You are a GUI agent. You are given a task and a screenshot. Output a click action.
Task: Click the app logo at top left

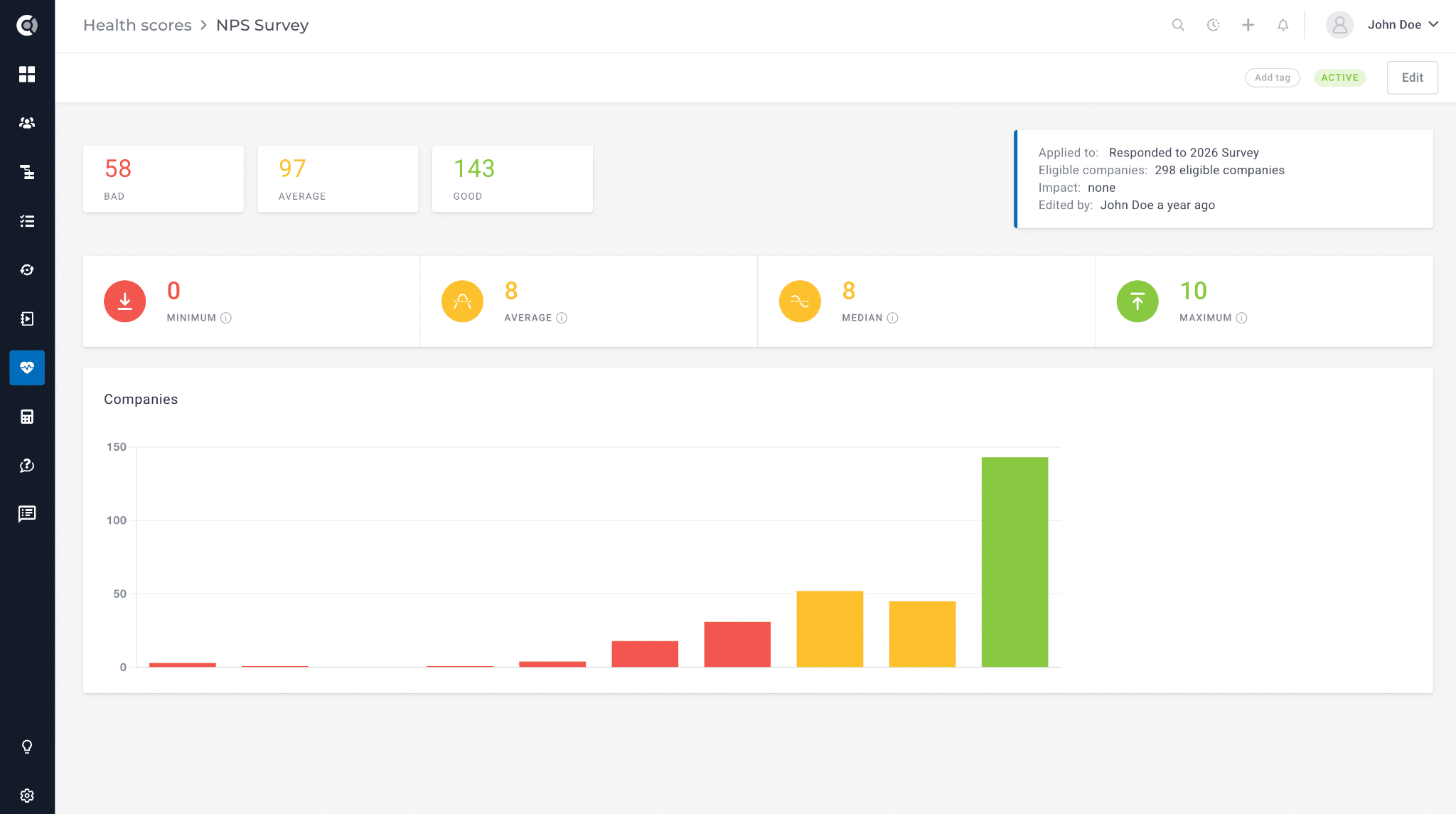(x=27, y=26)
